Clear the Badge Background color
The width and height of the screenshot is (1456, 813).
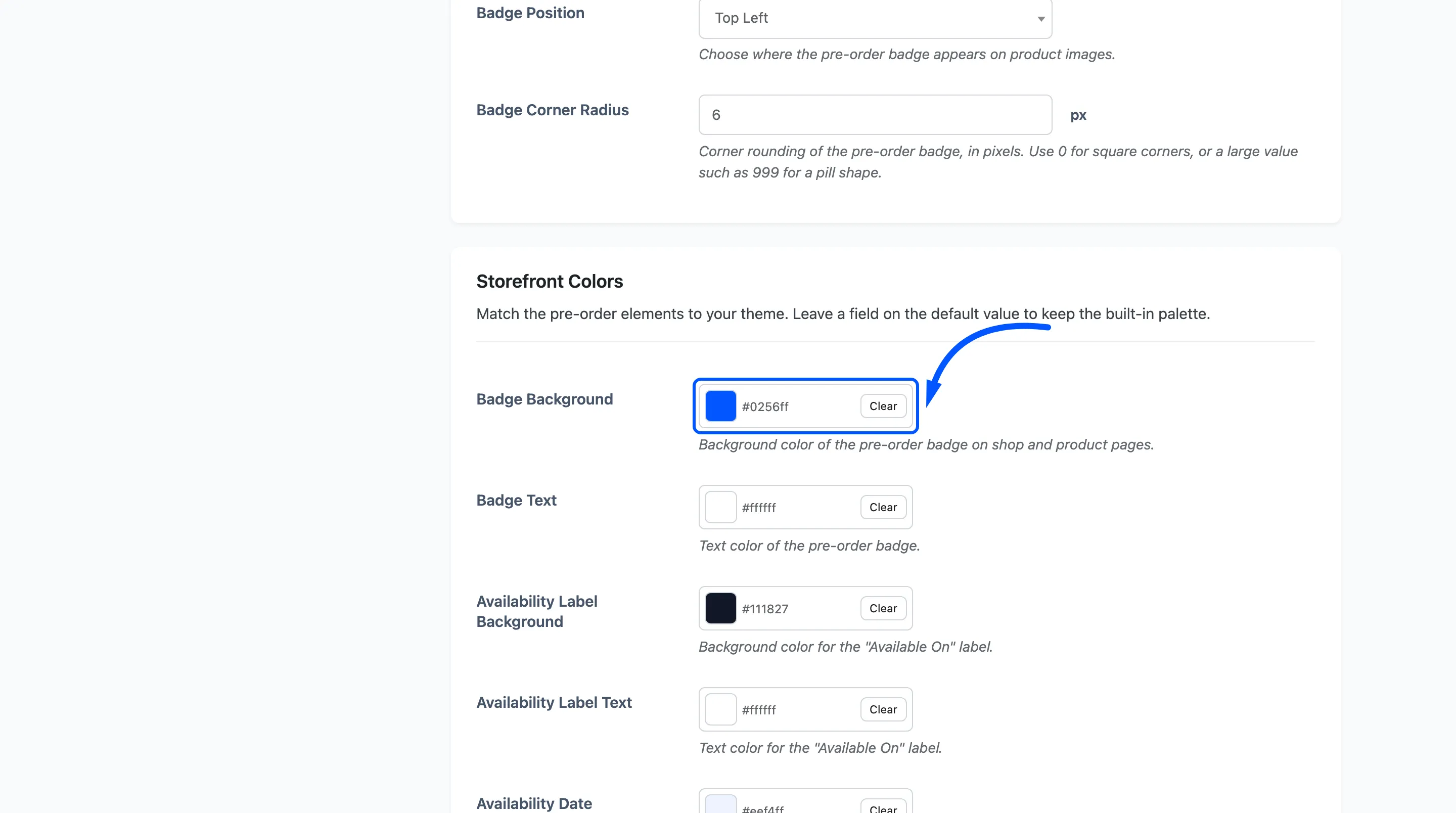[x=883, y=406]
